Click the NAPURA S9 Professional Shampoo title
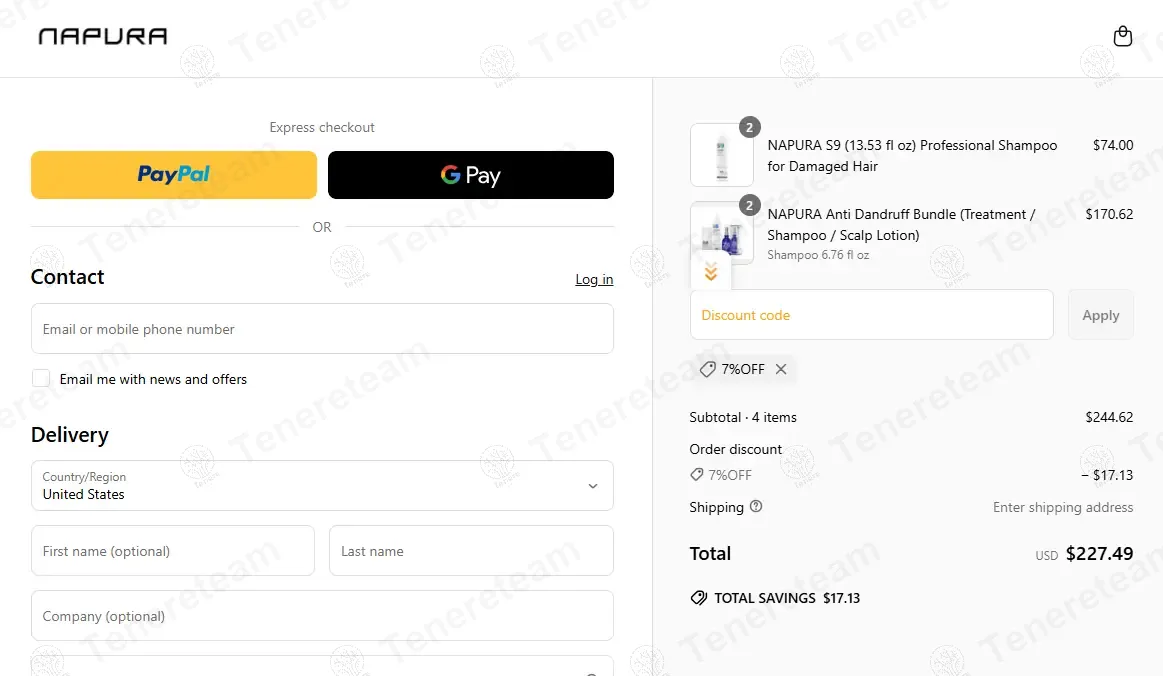 click(912, 155)
